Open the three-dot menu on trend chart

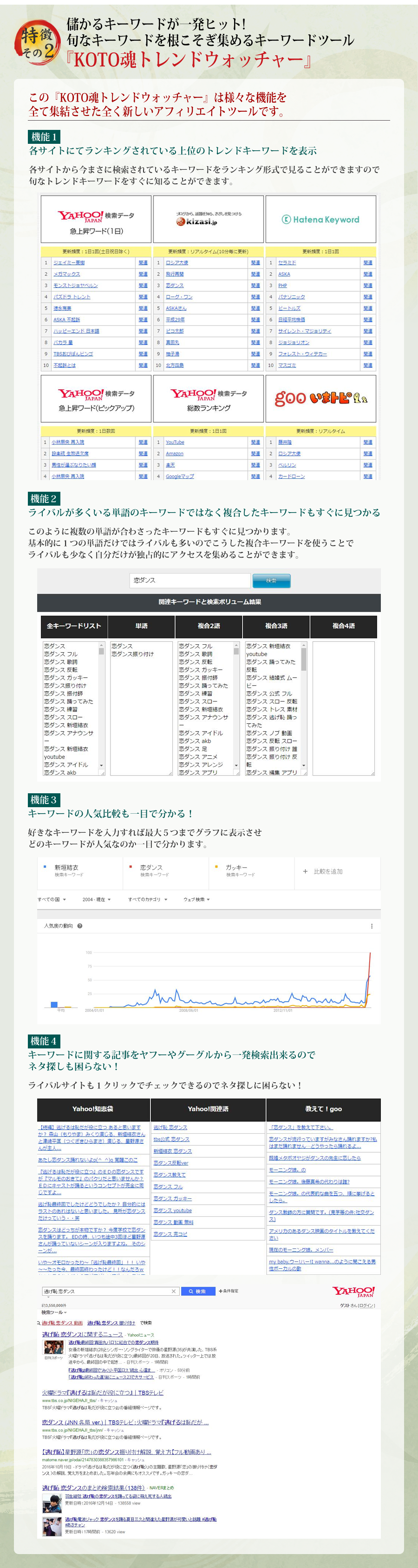point(372,926)
